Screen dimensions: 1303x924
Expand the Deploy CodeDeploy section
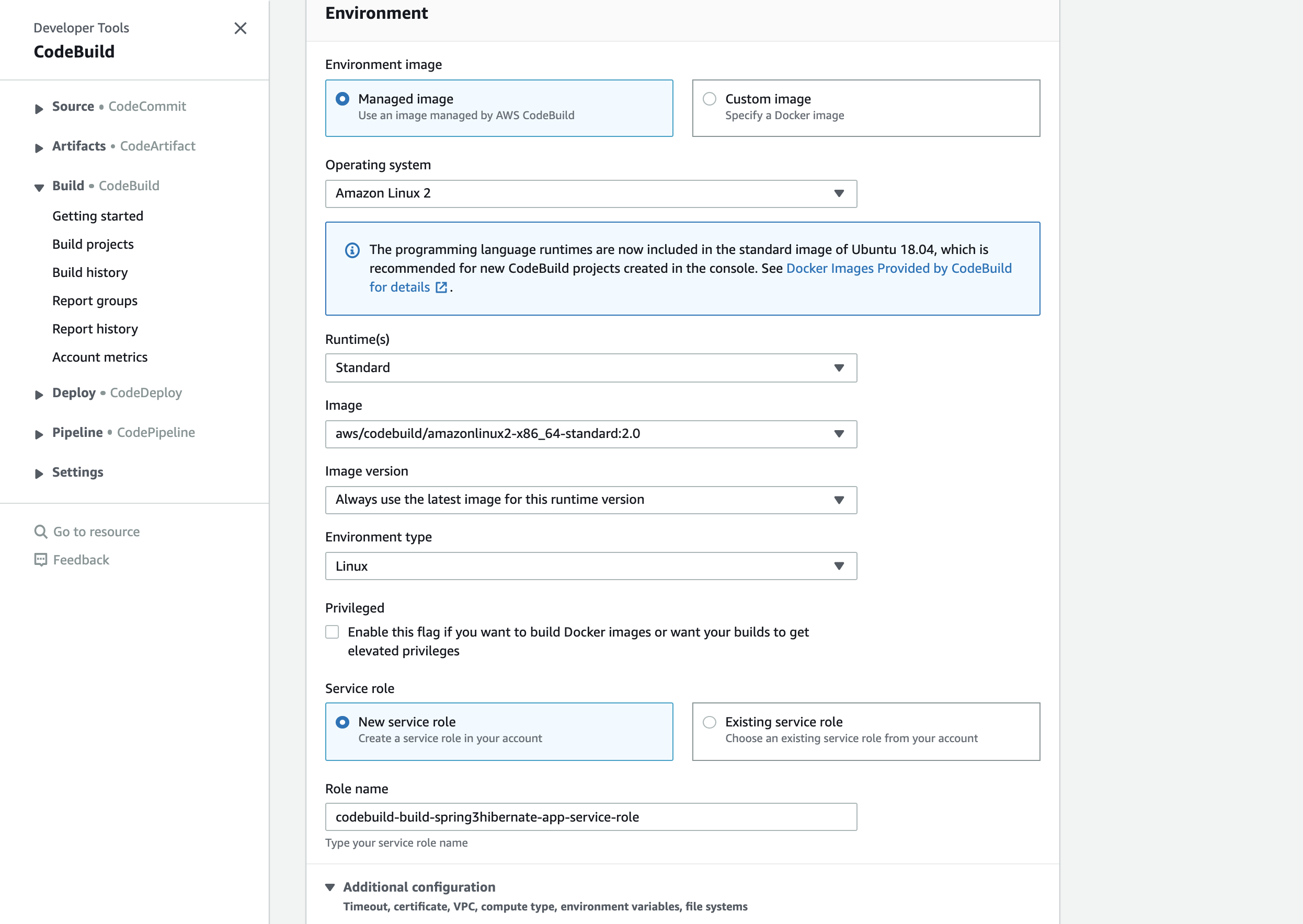[x=39, y=394]
